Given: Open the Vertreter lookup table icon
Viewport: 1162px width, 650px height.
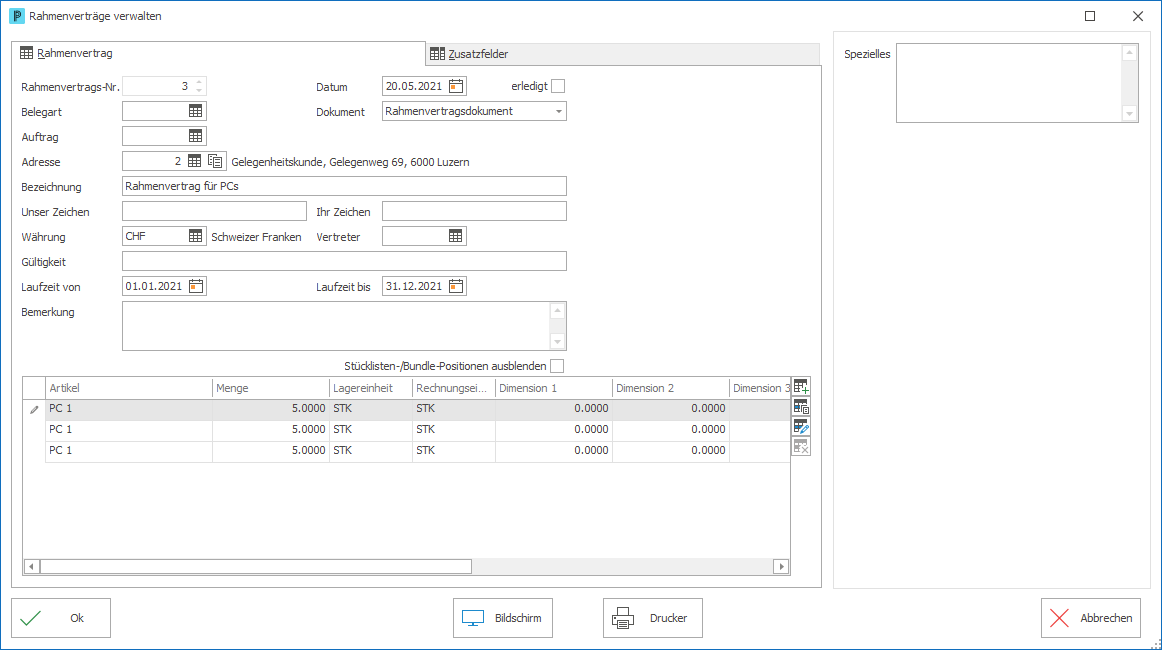Looking at the screenshot, I should coord(455,236).
